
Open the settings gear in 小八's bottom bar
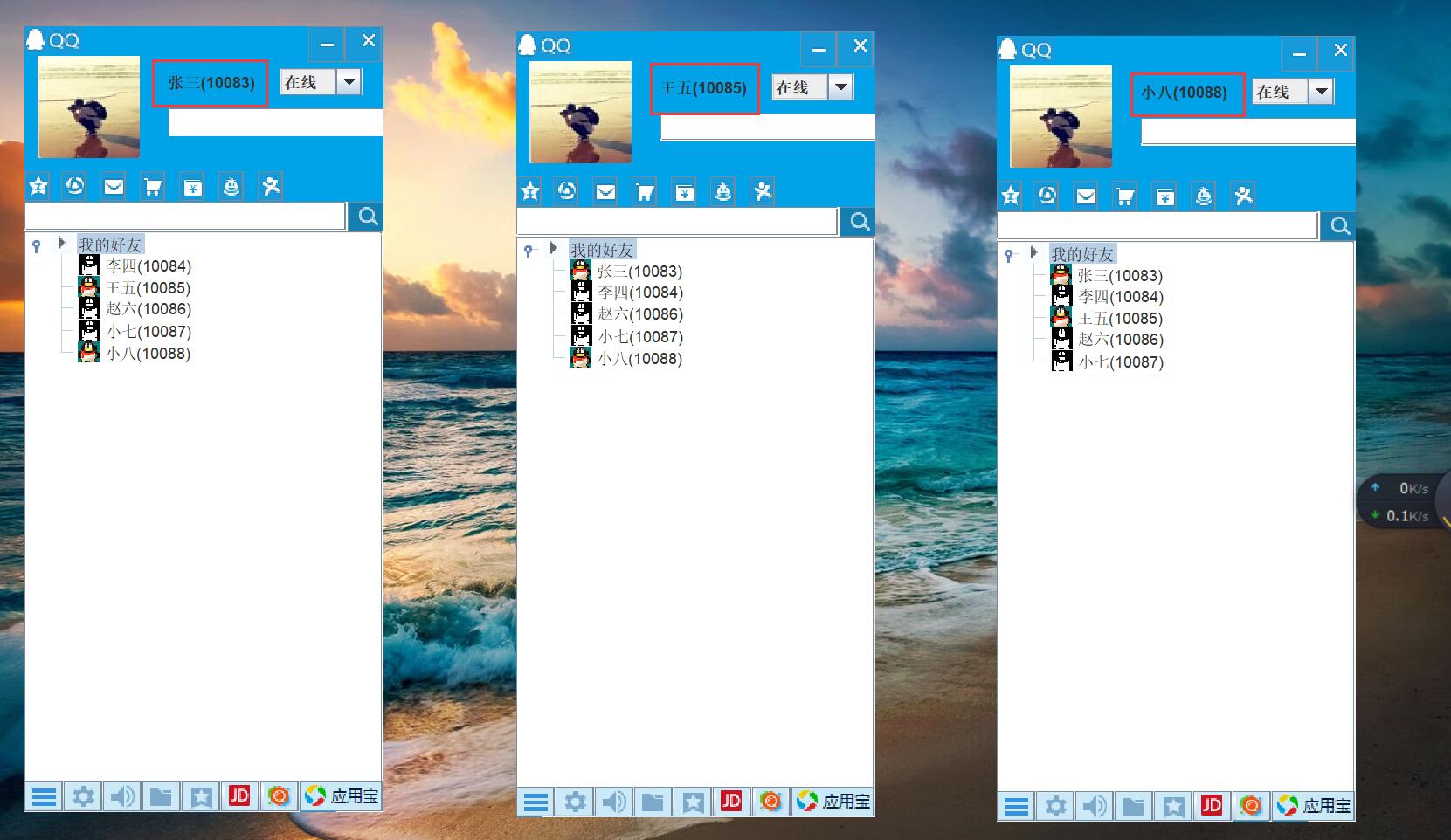1055,806
